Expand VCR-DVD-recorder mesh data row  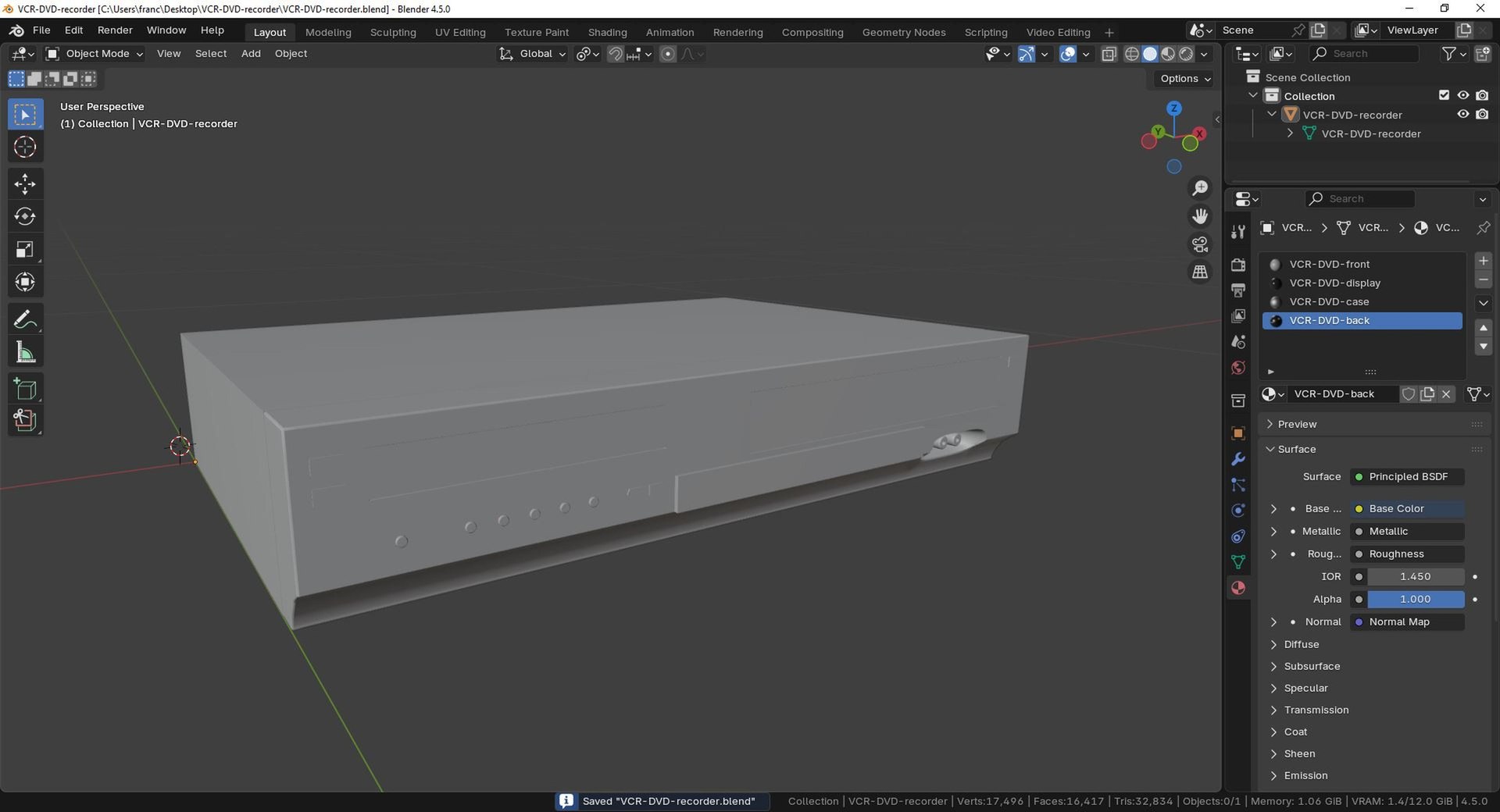(1291, 134)
